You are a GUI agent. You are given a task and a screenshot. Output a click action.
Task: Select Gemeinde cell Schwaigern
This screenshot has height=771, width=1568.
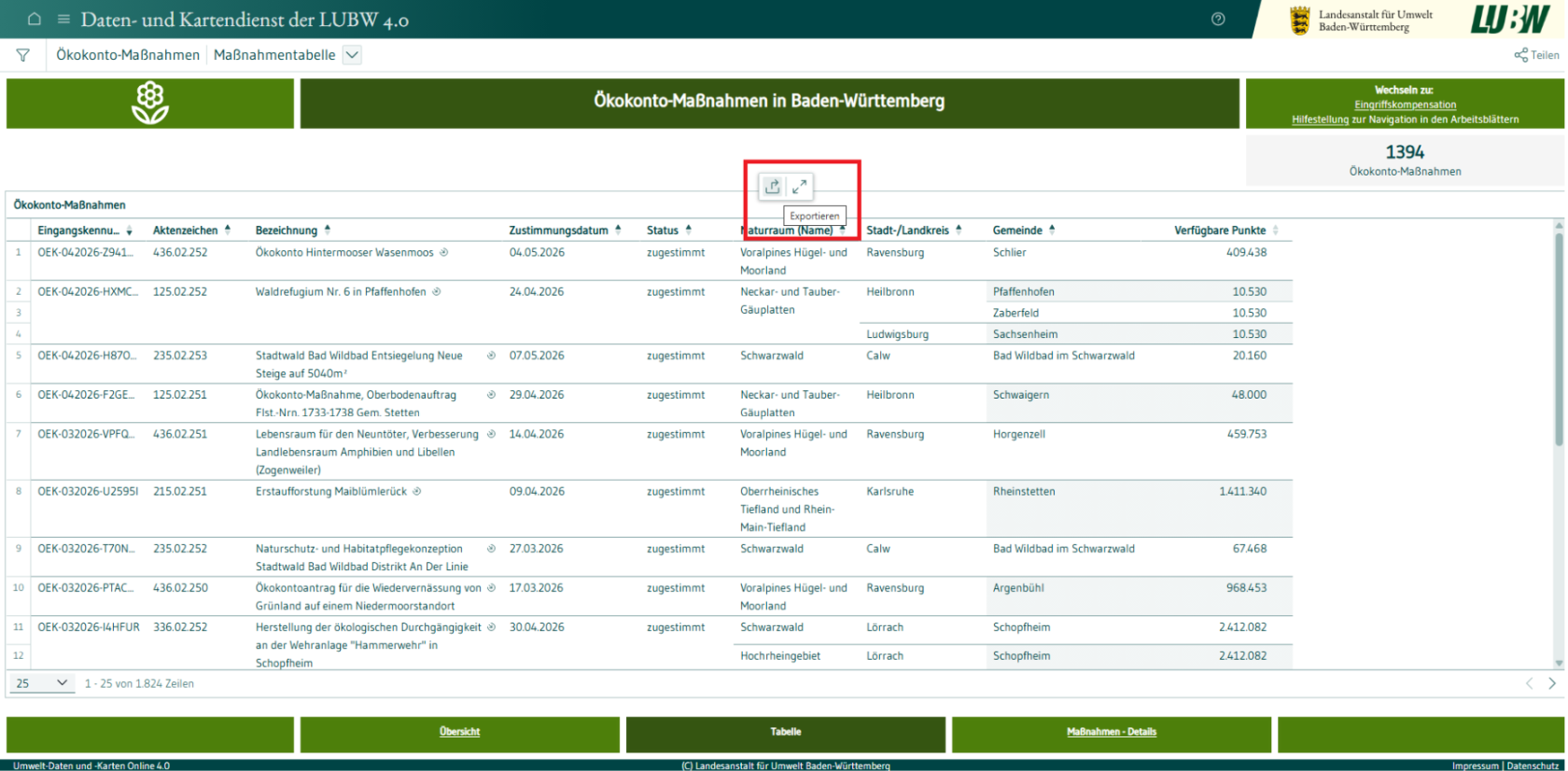(x=1021, y=395)
